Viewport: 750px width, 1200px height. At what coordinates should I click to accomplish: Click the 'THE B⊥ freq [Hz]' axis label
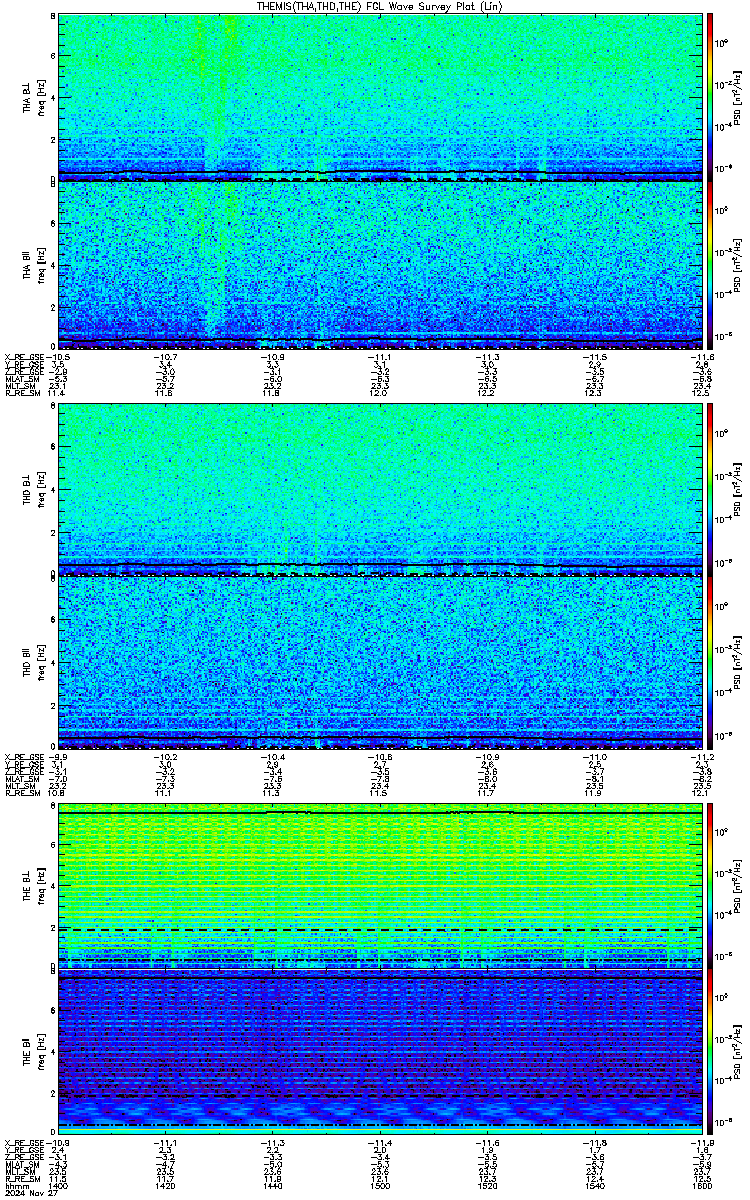(34, 887)
